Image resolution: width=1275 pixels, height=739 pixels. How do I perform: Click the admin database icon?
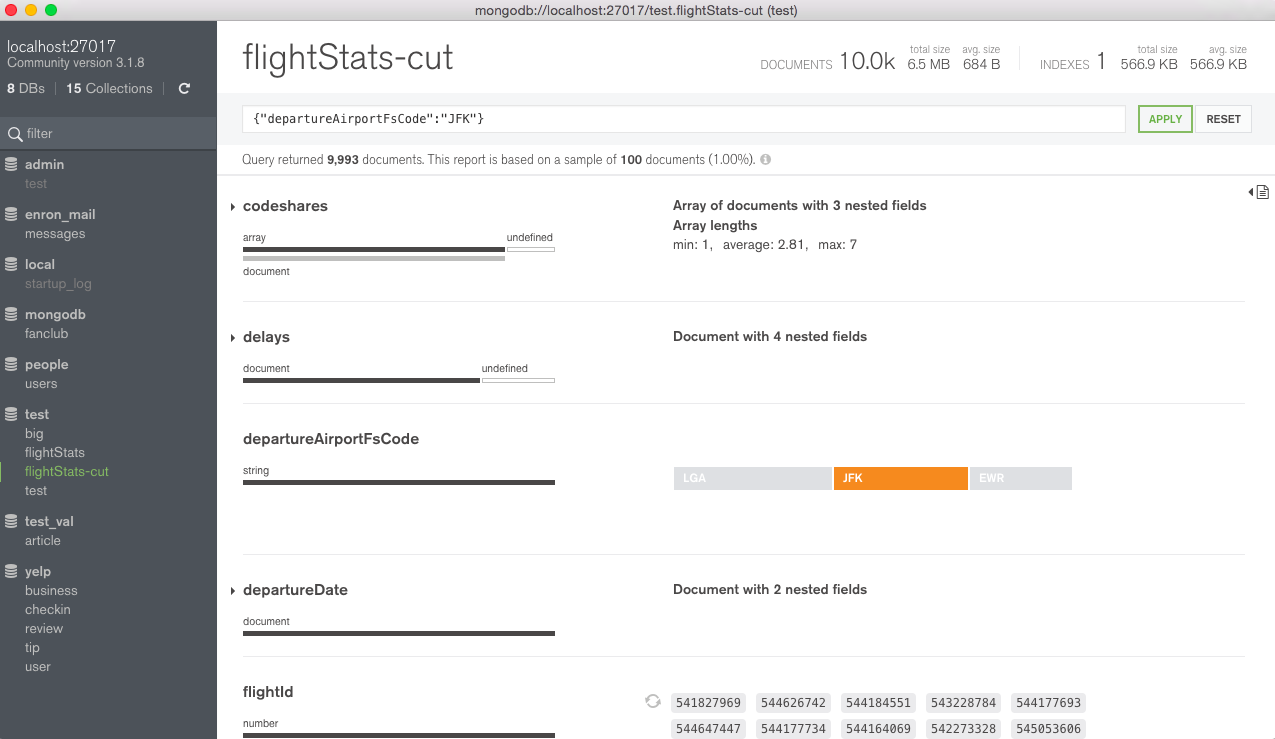point(12,164)
